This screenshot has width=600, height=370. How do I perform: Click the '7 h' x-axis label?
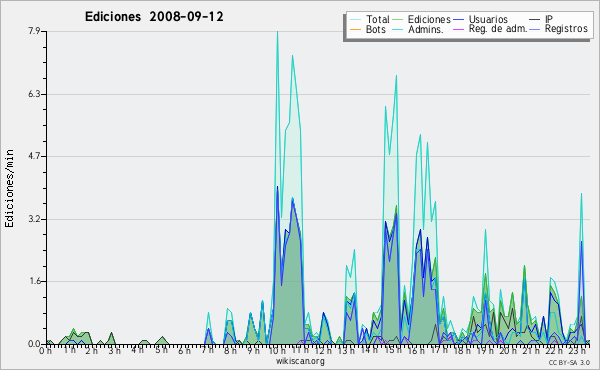[207, 350]
